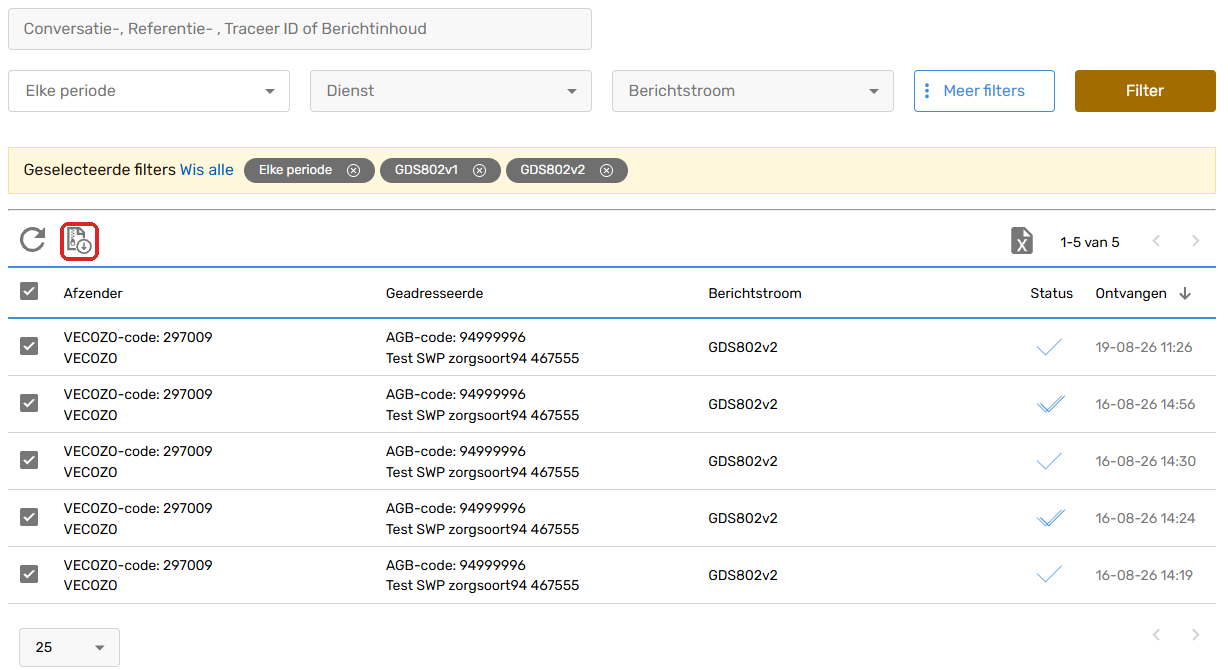Download selected messages as zip file

click(x=79, y=241)
